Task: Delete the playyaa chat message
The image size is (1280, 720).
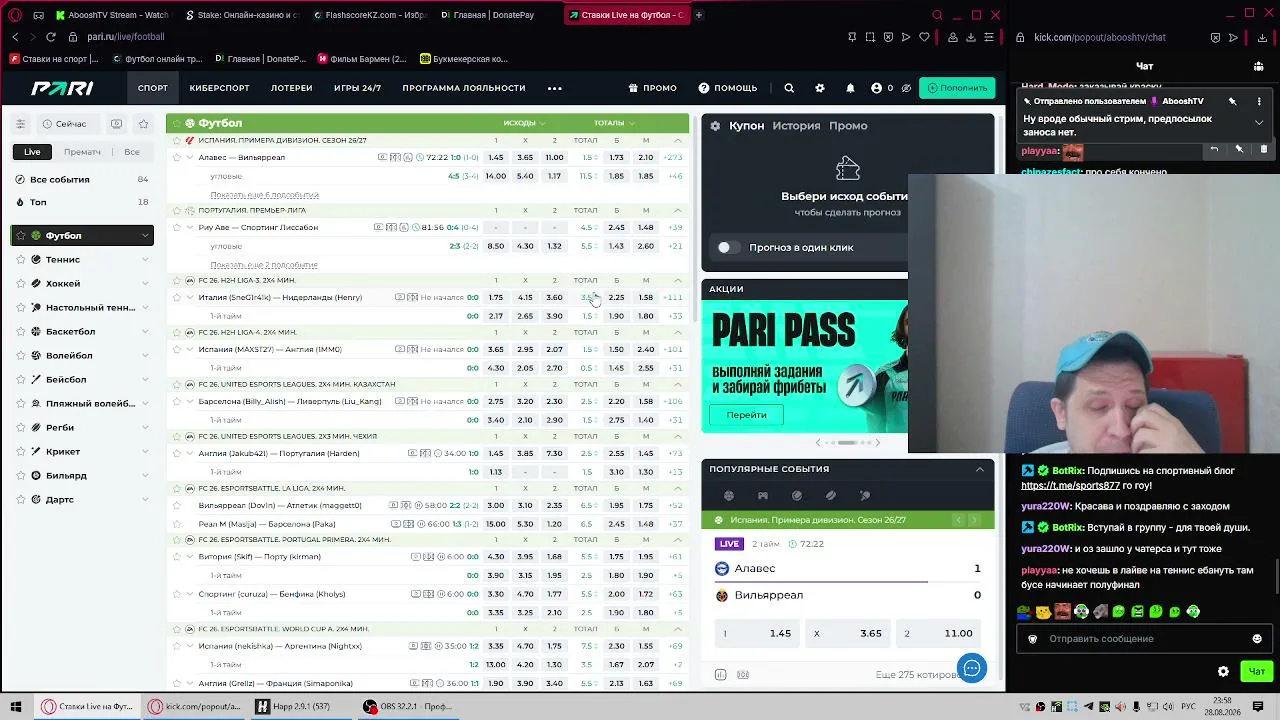Action: (x=1263, y=149)
